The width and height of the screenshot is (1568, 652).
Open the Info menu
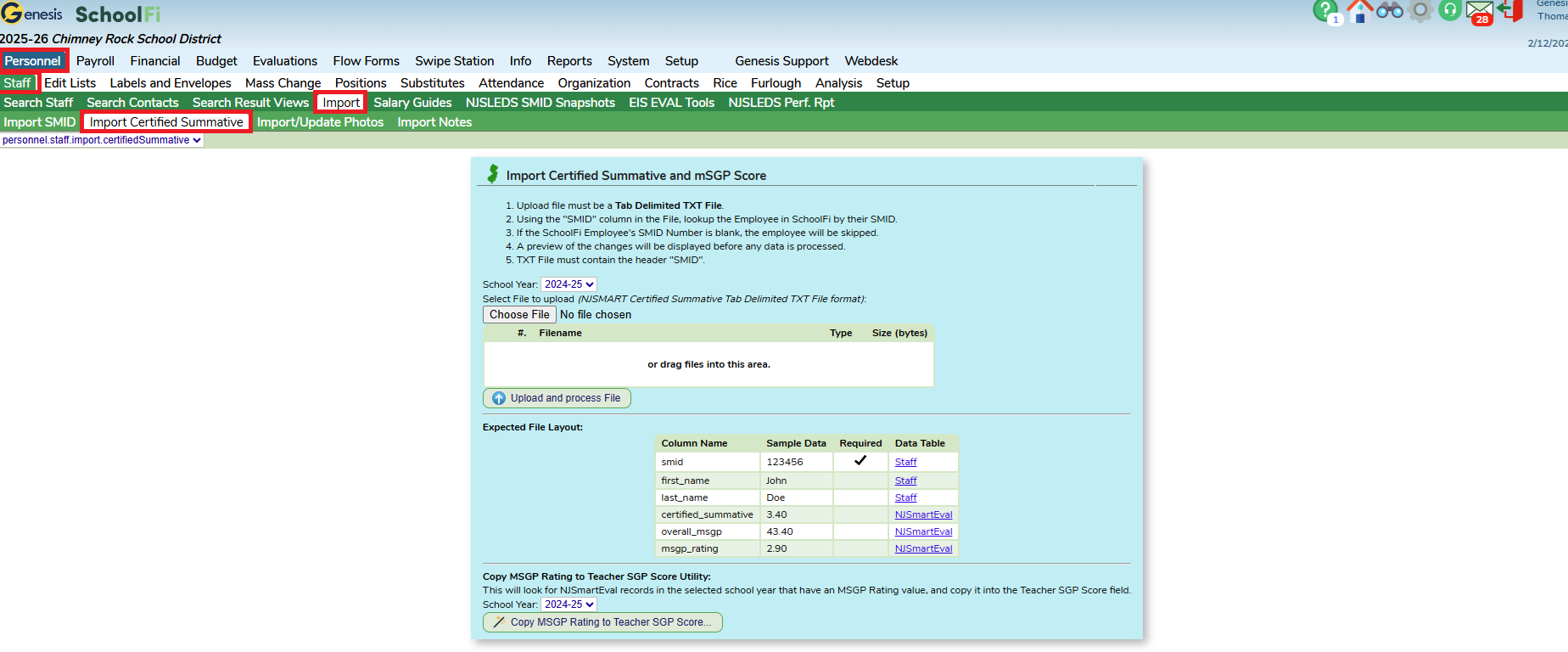tap(520, 61)
